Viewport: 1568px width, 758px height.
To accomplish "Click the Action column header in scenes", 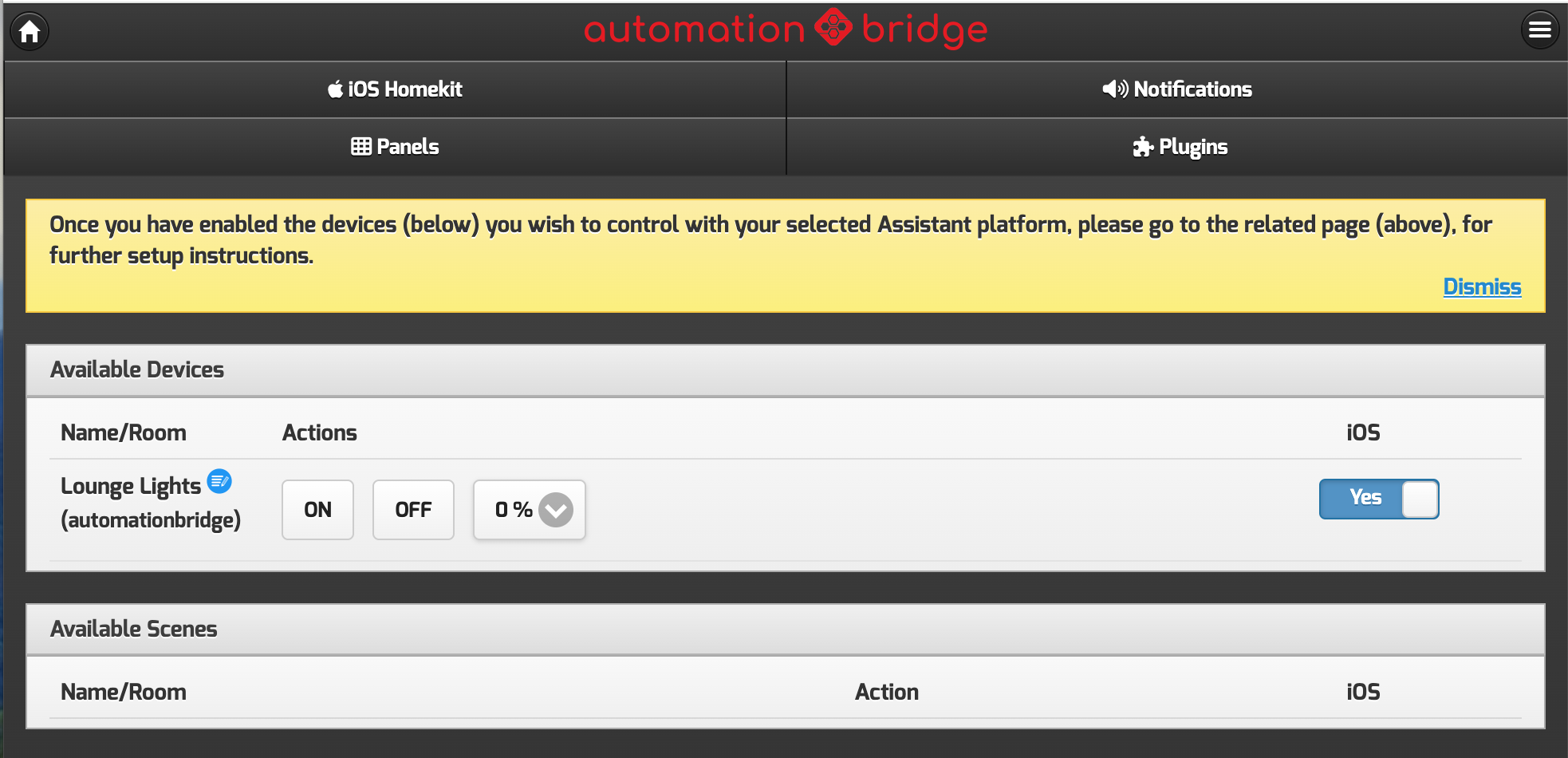I will coord(887,692).
